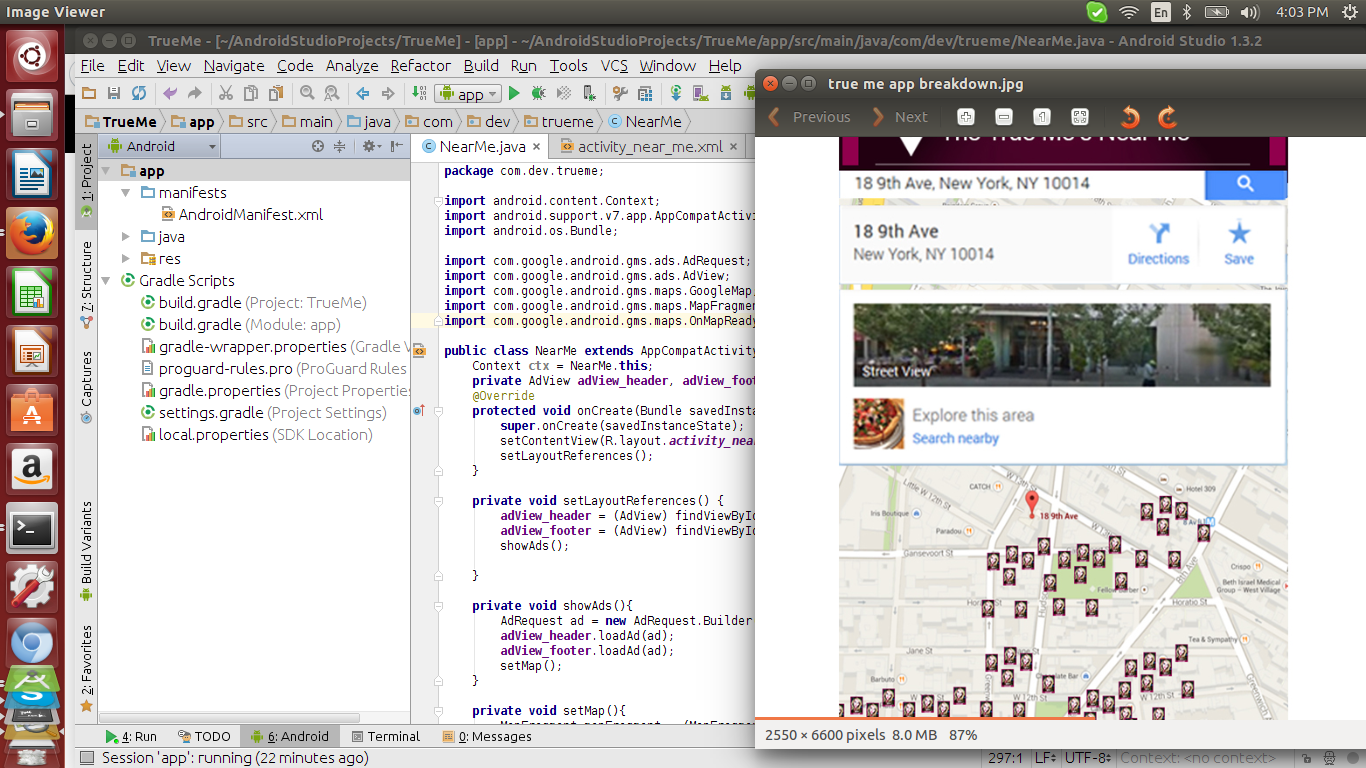Select build.gradle (Module: app) file
Image resolution: width=1366 pixels, height=768 pixels.
pyautogui.click(x=240, y=325)
